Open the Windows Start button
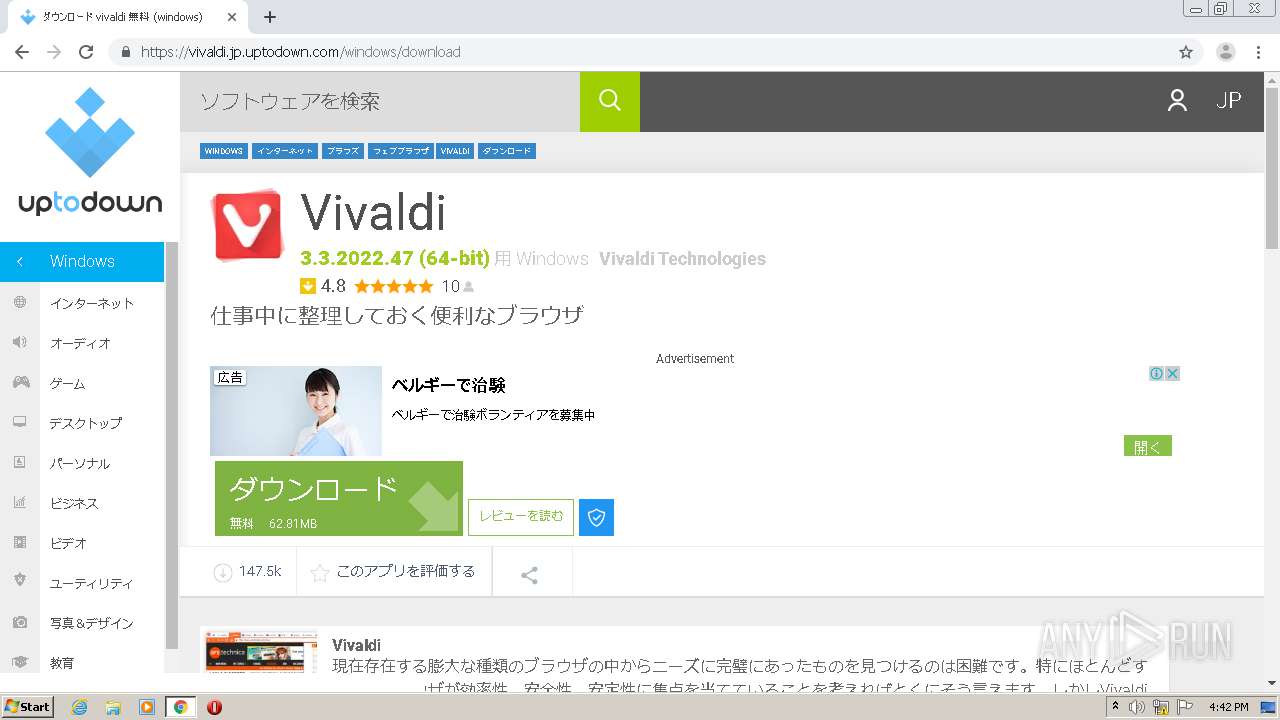 (28, 707)
